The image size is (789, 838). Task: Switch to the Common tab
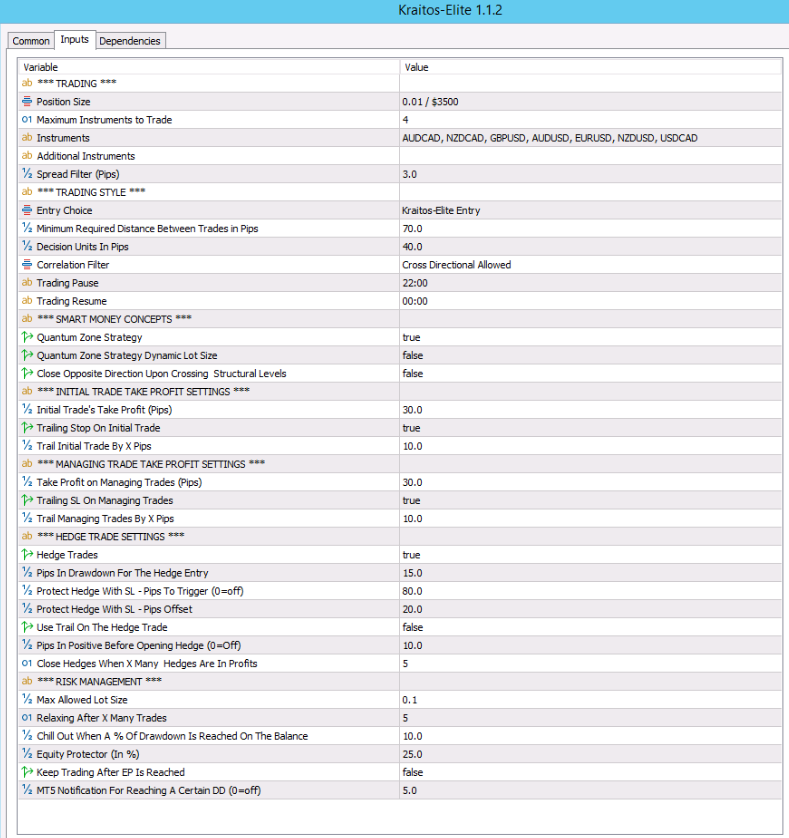tap(30, 41)
